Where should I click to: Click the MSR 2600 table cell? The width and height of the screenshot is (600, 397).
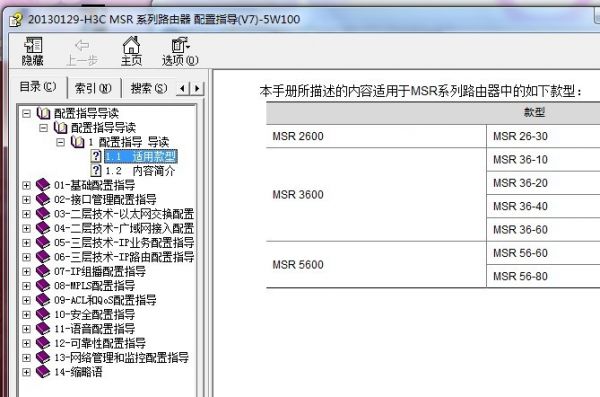tap(376, 136)
